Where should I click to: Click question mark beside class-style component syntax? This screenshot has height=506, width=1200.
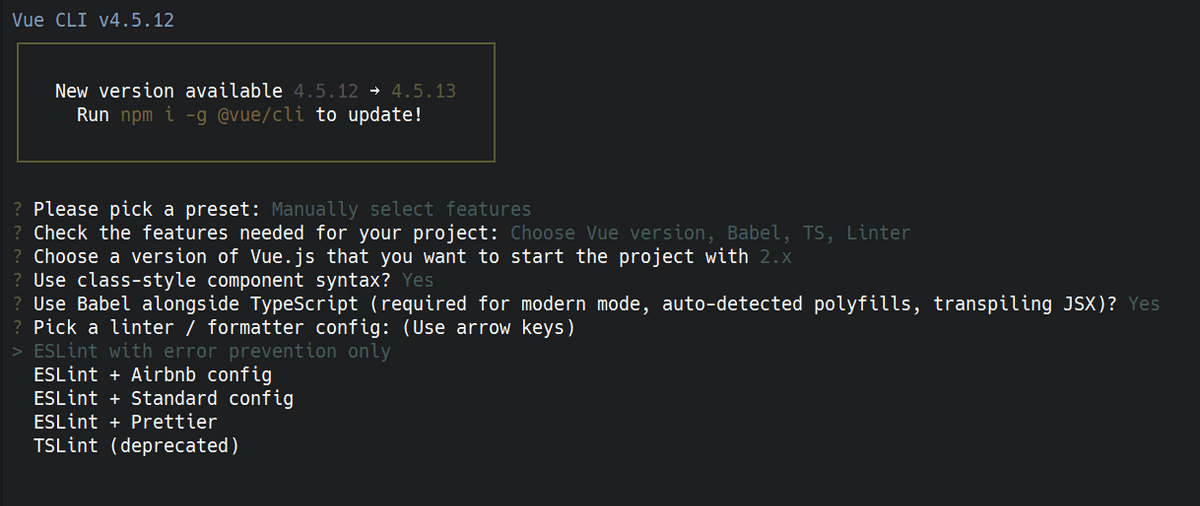click(17, 280)
